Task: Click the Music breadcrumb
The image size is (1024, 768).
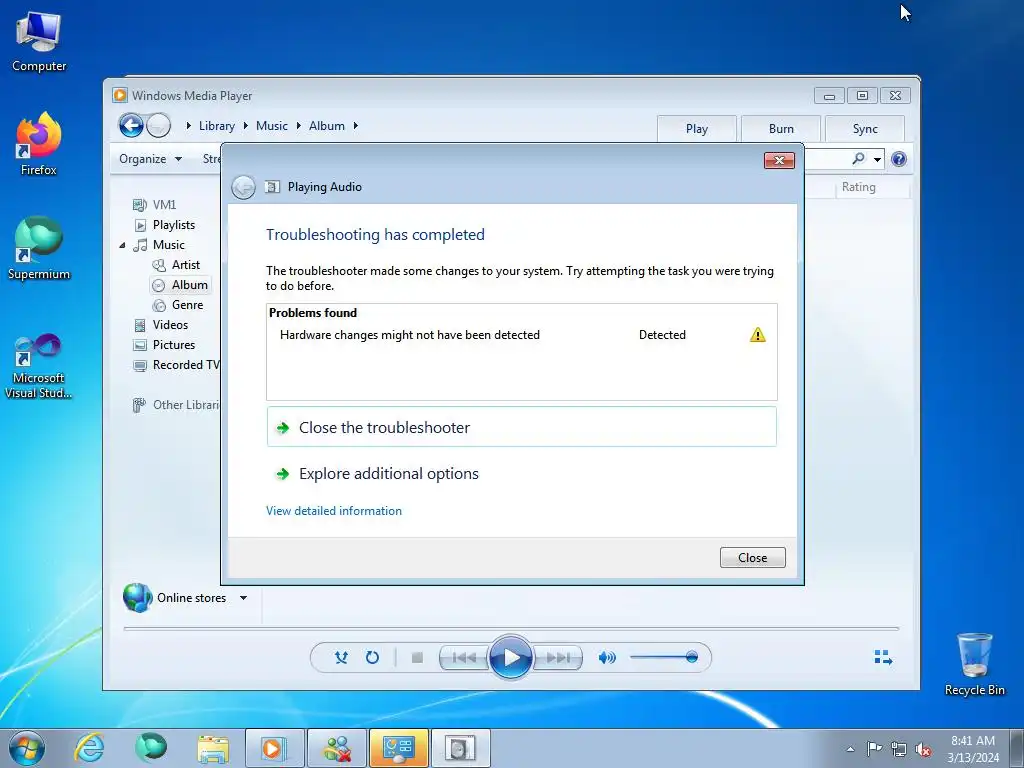Action: [272, 125]
